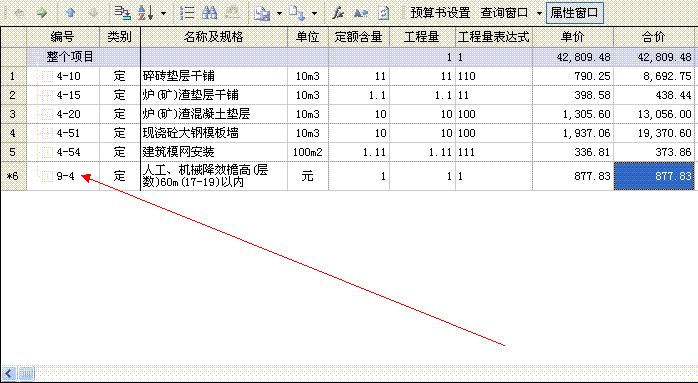Click the 工程量 column header
Image resolution: width=698 pixels, height=383 pixels.
[x=422, y=37]
